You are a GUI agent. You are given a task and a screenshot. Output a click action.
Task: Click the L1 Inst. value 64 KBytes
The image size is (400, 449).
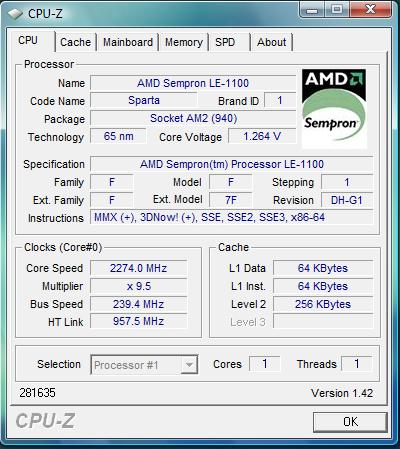pos(323,286)
